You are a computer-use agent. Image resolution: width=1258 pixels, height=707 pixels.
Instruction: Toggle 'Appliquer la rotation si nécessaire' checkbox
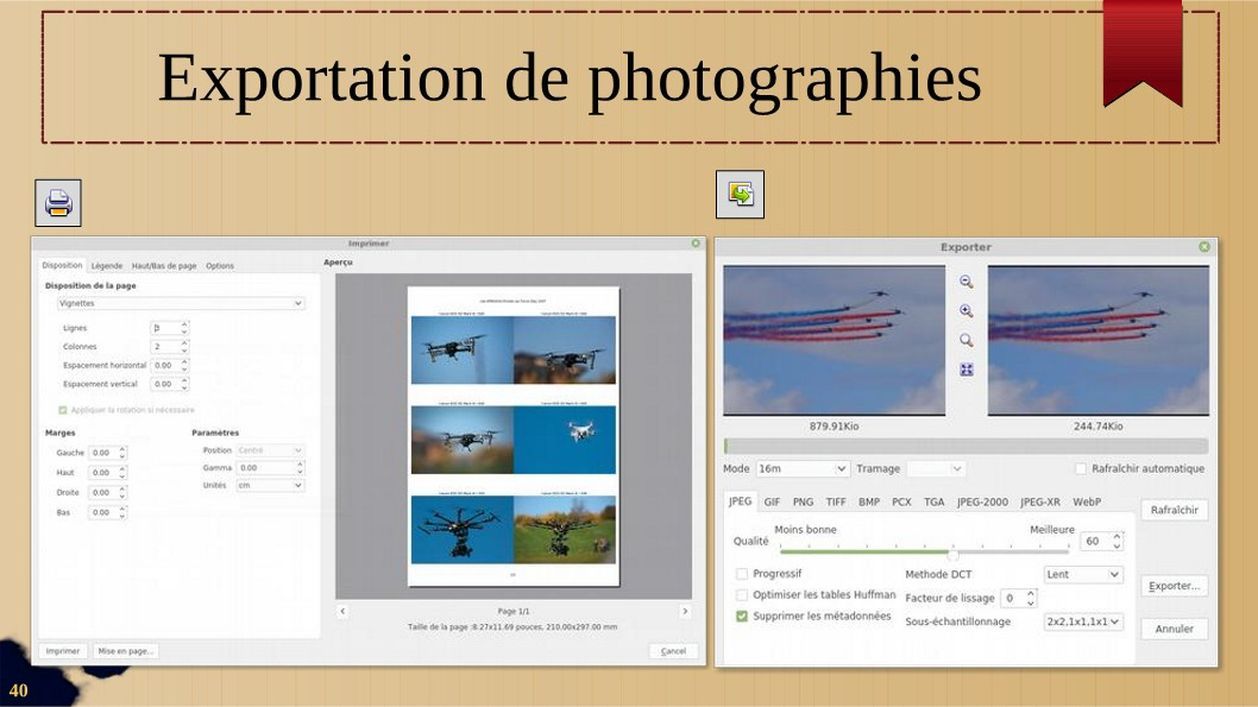pyautogui.click(x=63, y=410)
